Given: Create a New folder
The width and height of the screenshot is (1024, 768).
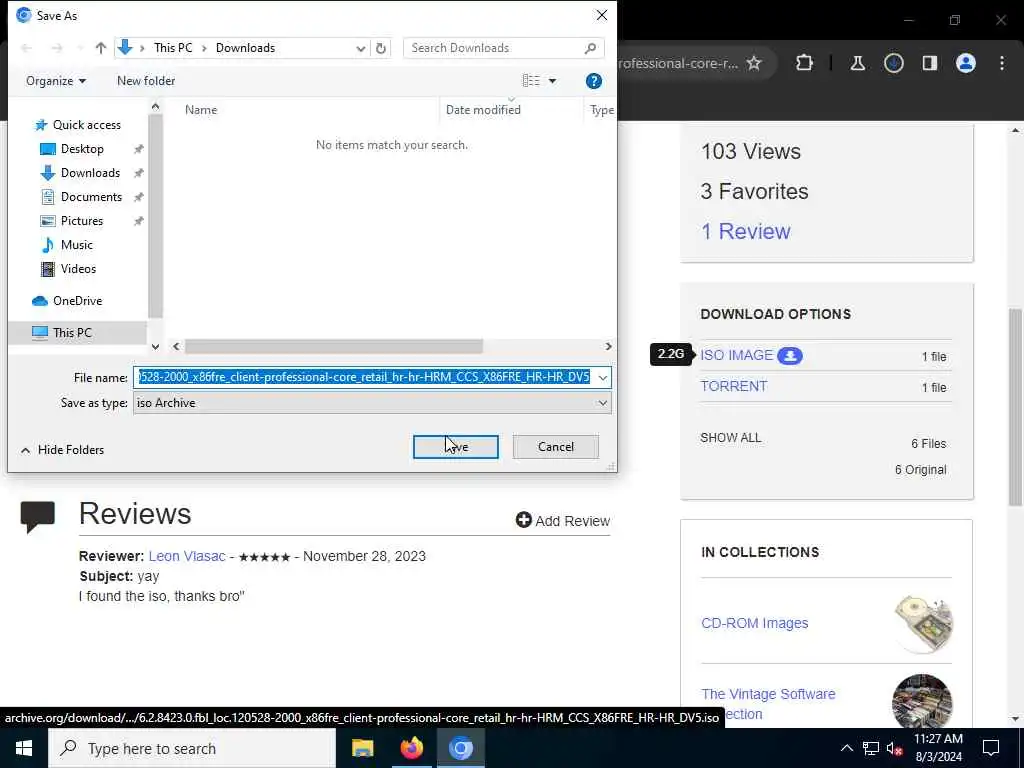Looking at the screenshot, I should pyautogui.click(x=146, y=81).
